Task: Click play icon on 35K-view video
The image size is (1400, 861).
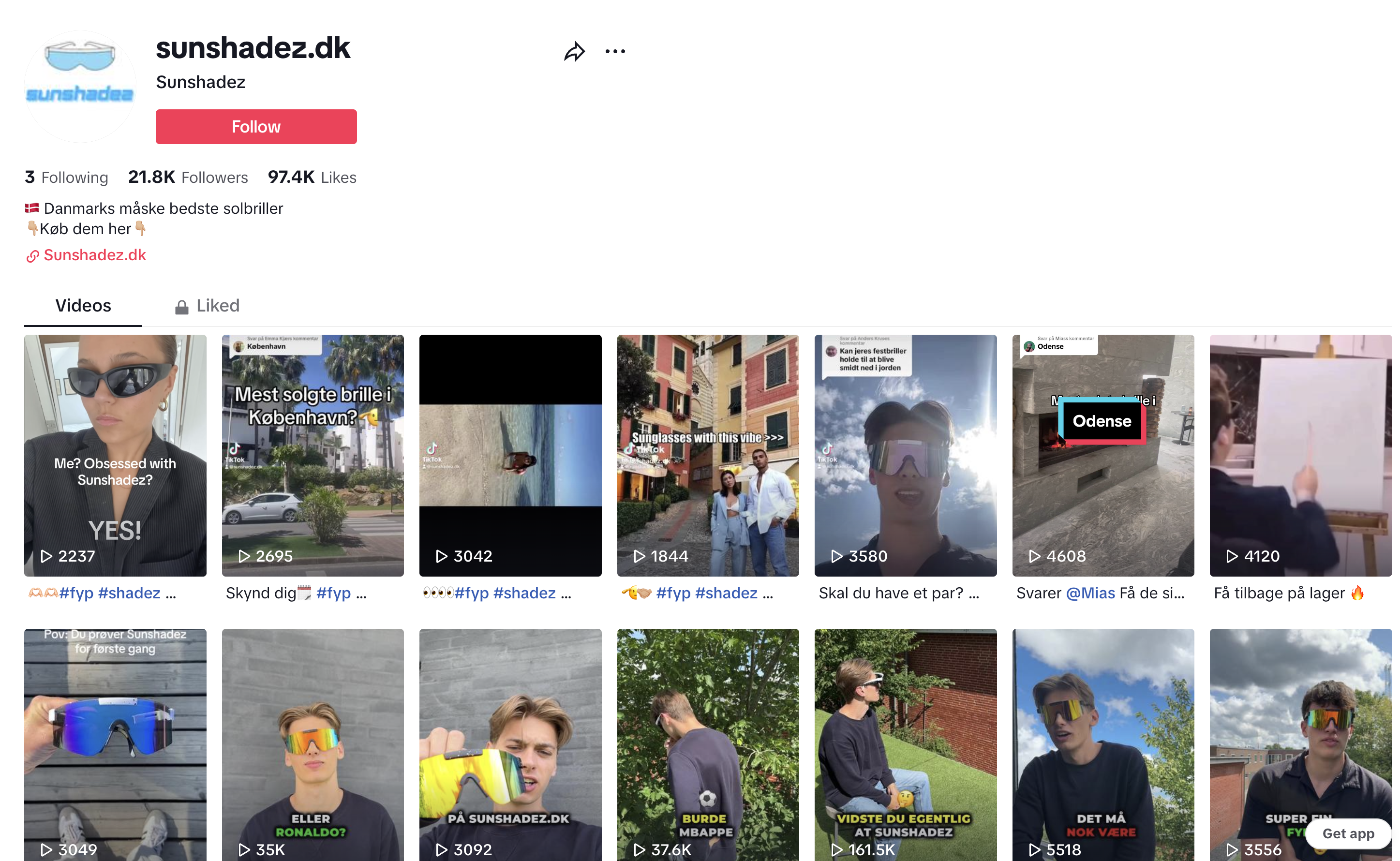Action: coord(244,849)
